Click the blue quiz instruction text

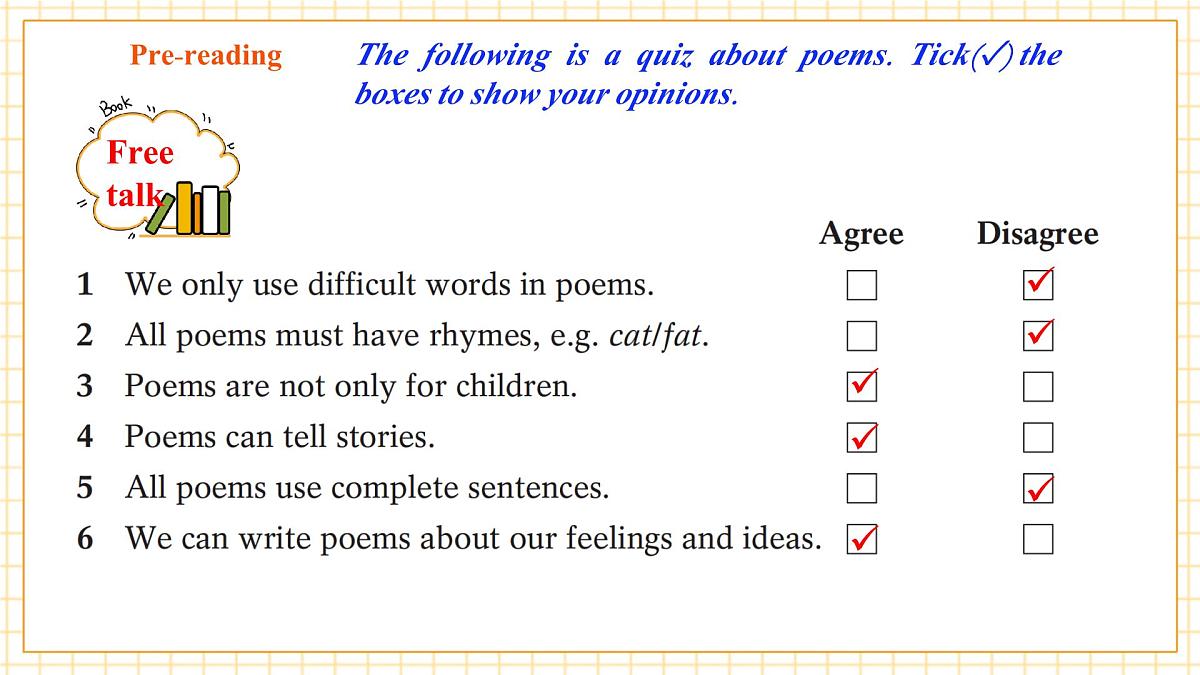click(708, 74)
